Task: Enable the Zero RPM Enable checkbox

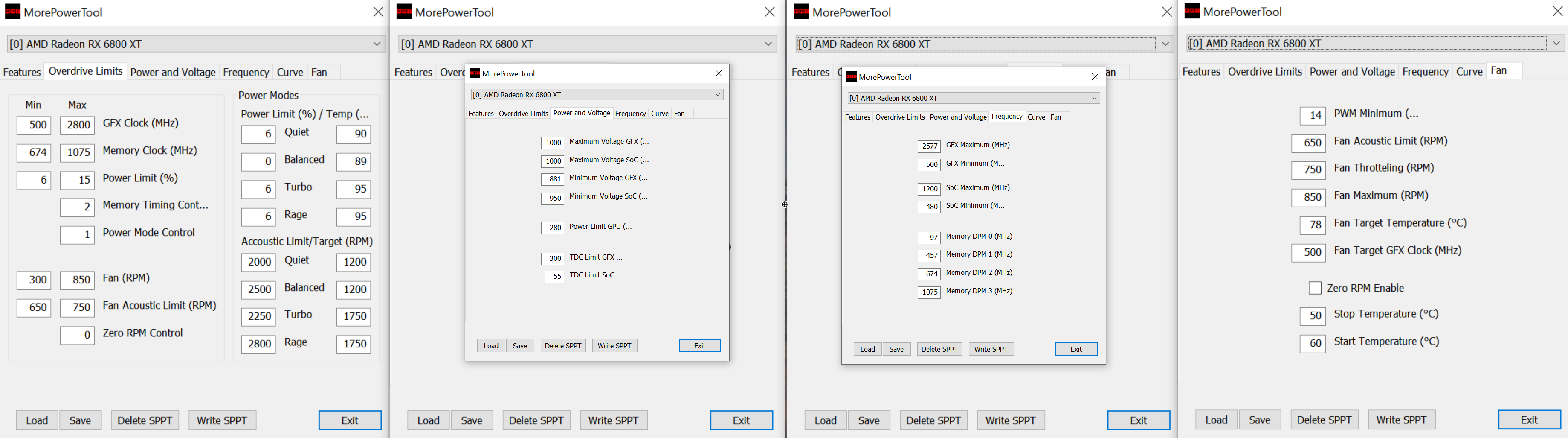Action: point(1315,288)
